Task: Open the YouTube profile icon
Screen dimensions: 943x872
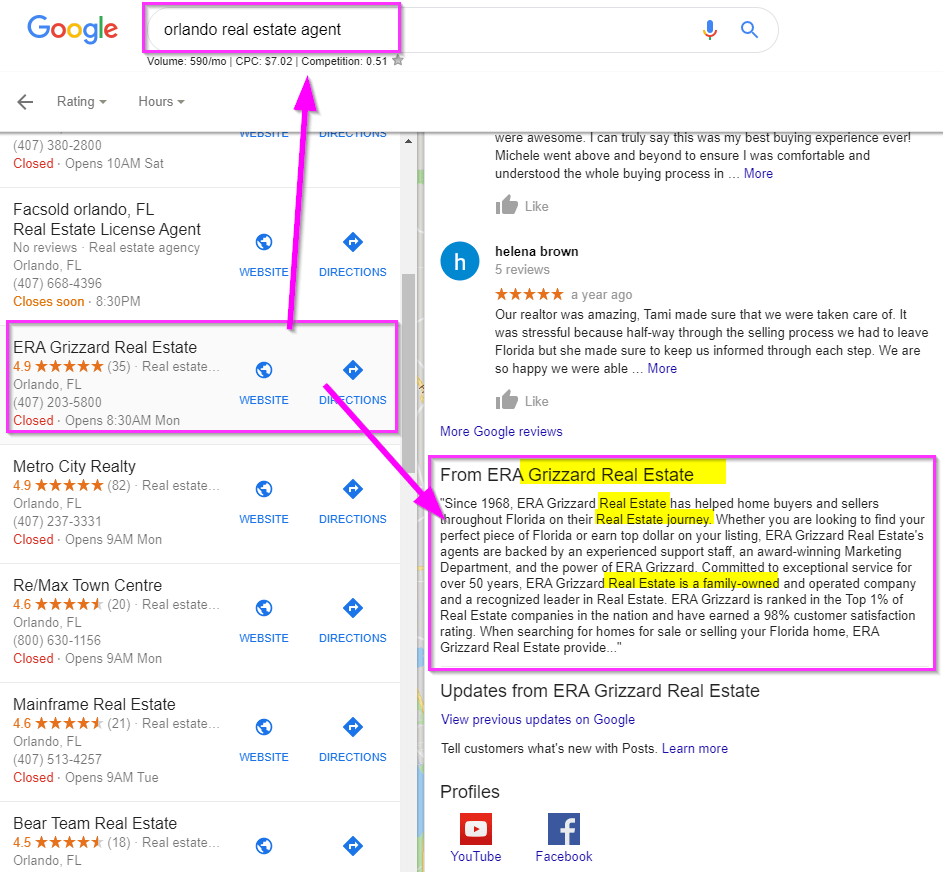Action: (x=476, y=829)
